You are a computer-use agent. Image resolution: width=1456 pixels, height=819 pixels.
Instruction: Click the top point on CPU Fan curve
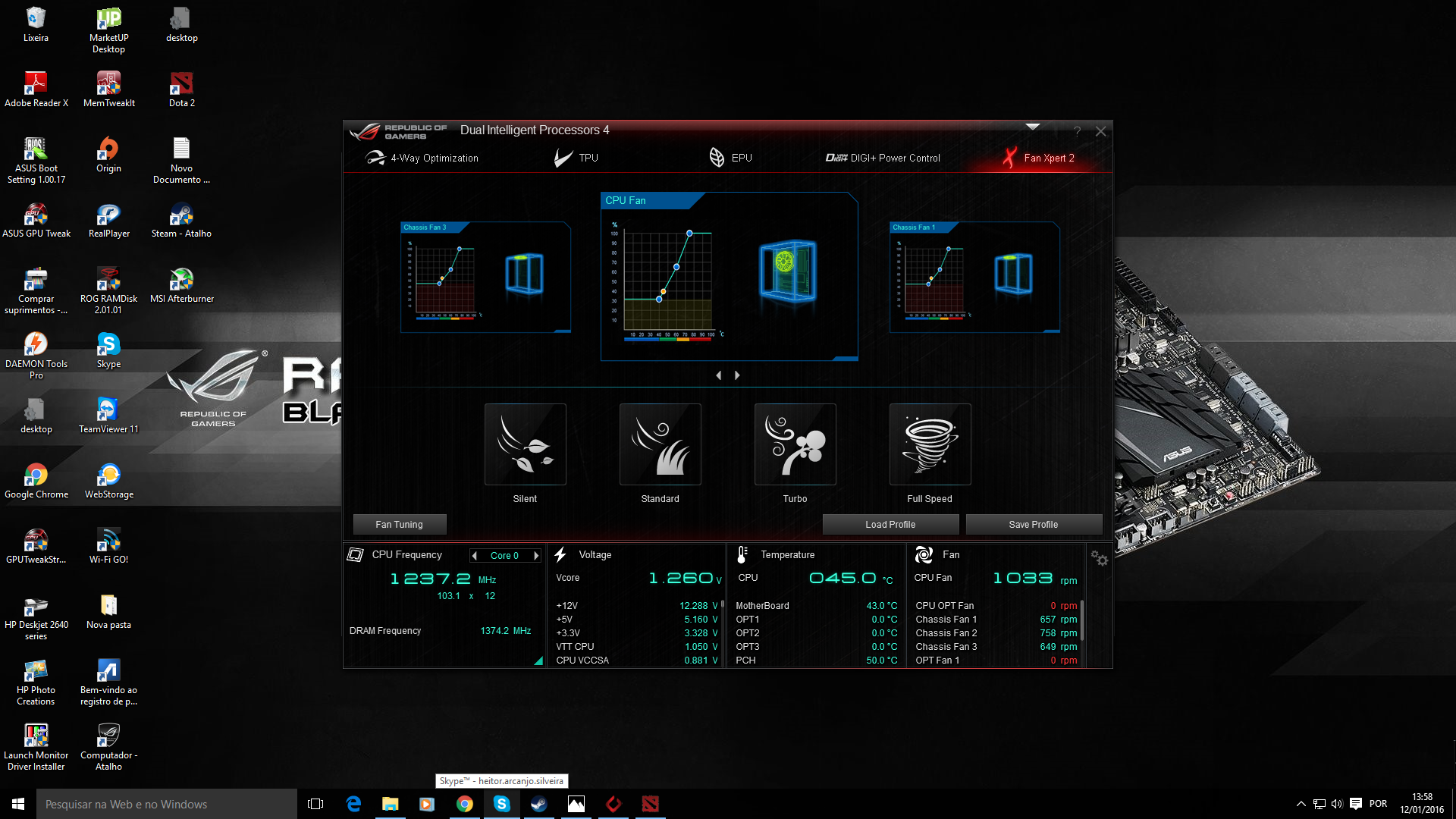point(689,234)
